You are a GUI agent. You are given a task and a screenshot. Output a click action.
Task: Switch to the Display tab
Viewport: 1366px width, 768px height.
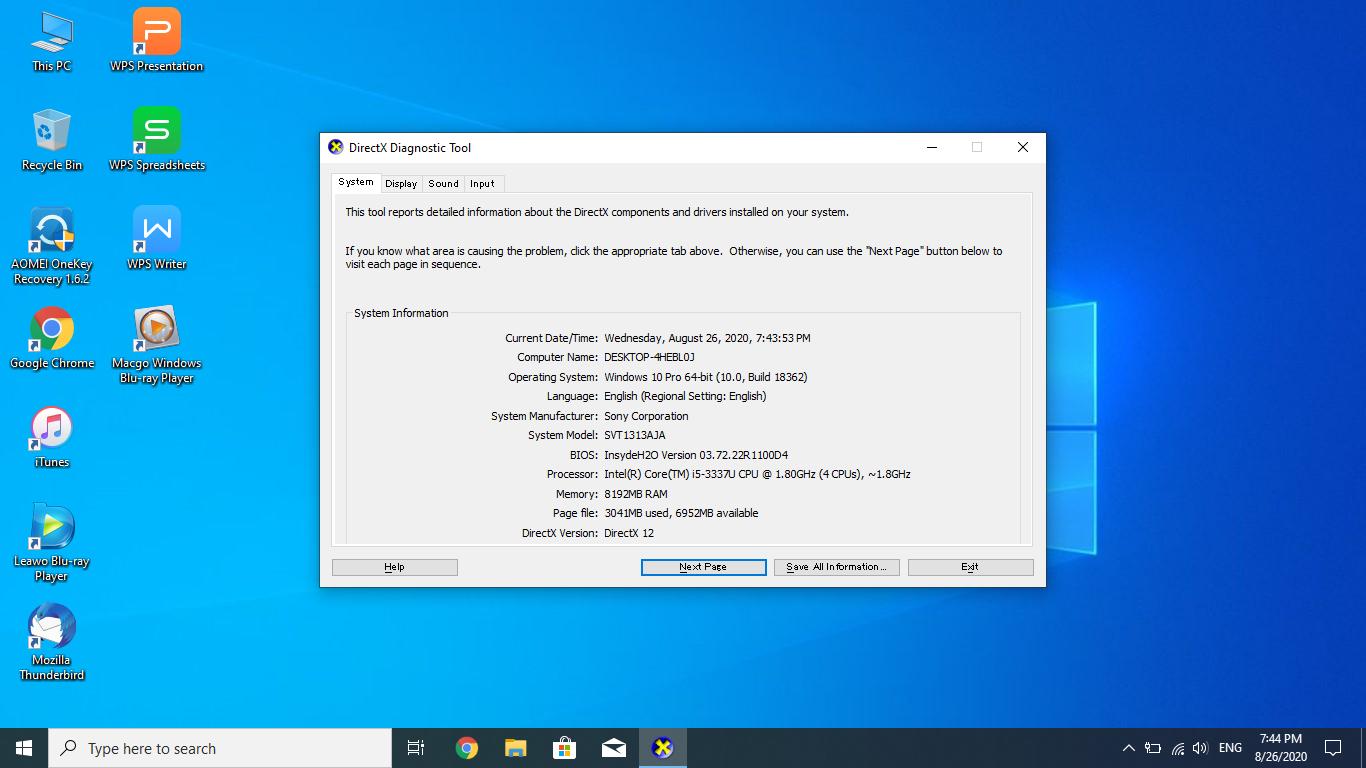click(x=401, y=183)
